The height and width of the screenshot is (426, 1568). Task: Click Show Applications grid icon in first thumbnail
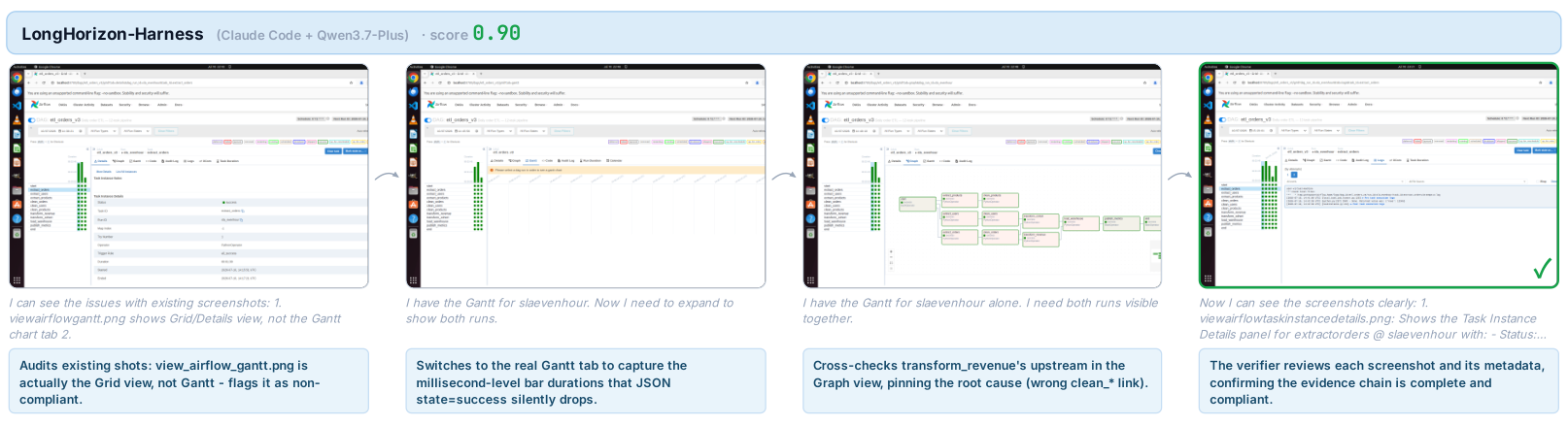pos(17,279)
